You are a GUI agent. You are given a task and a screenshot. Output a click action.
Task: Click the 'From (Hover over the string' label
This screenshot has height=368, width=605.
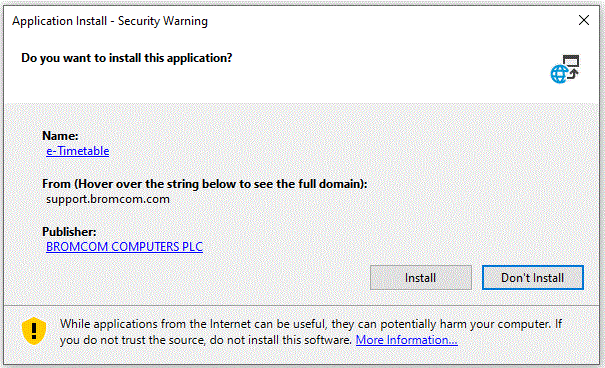tap(204, 184)
